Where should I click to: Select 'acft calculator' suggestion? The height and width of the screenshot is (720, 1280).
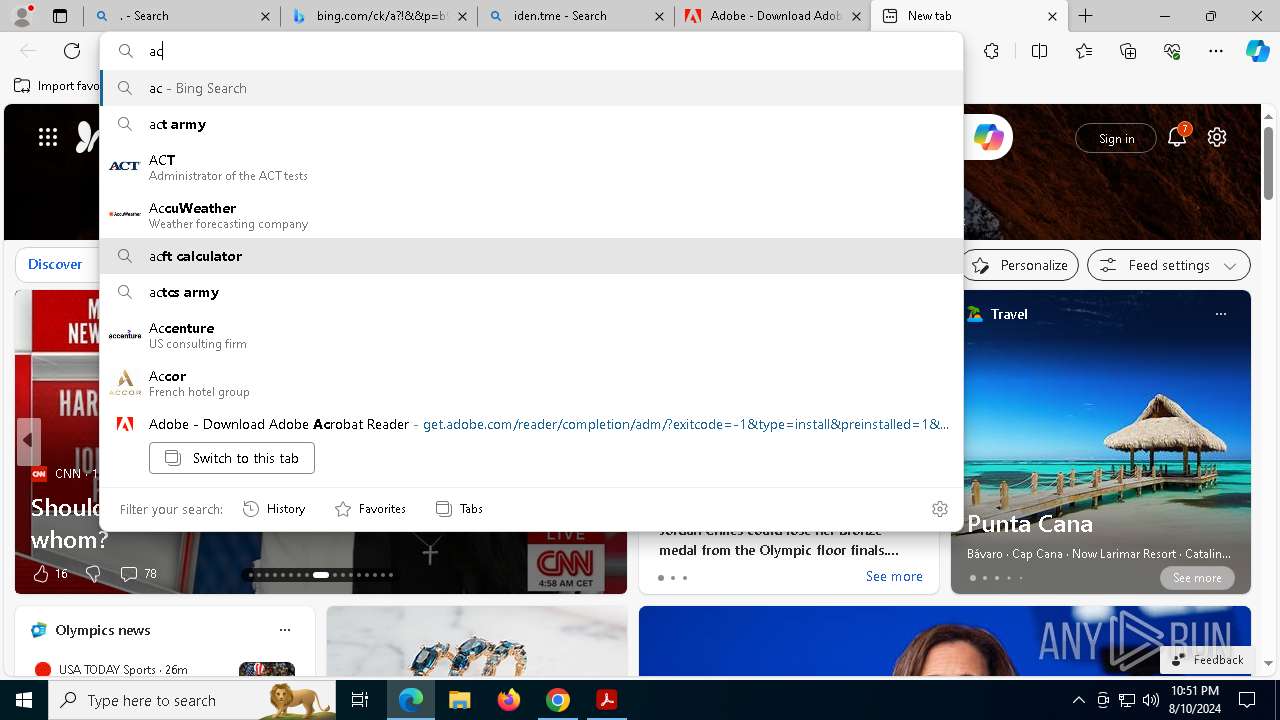[x=531, y=256]
